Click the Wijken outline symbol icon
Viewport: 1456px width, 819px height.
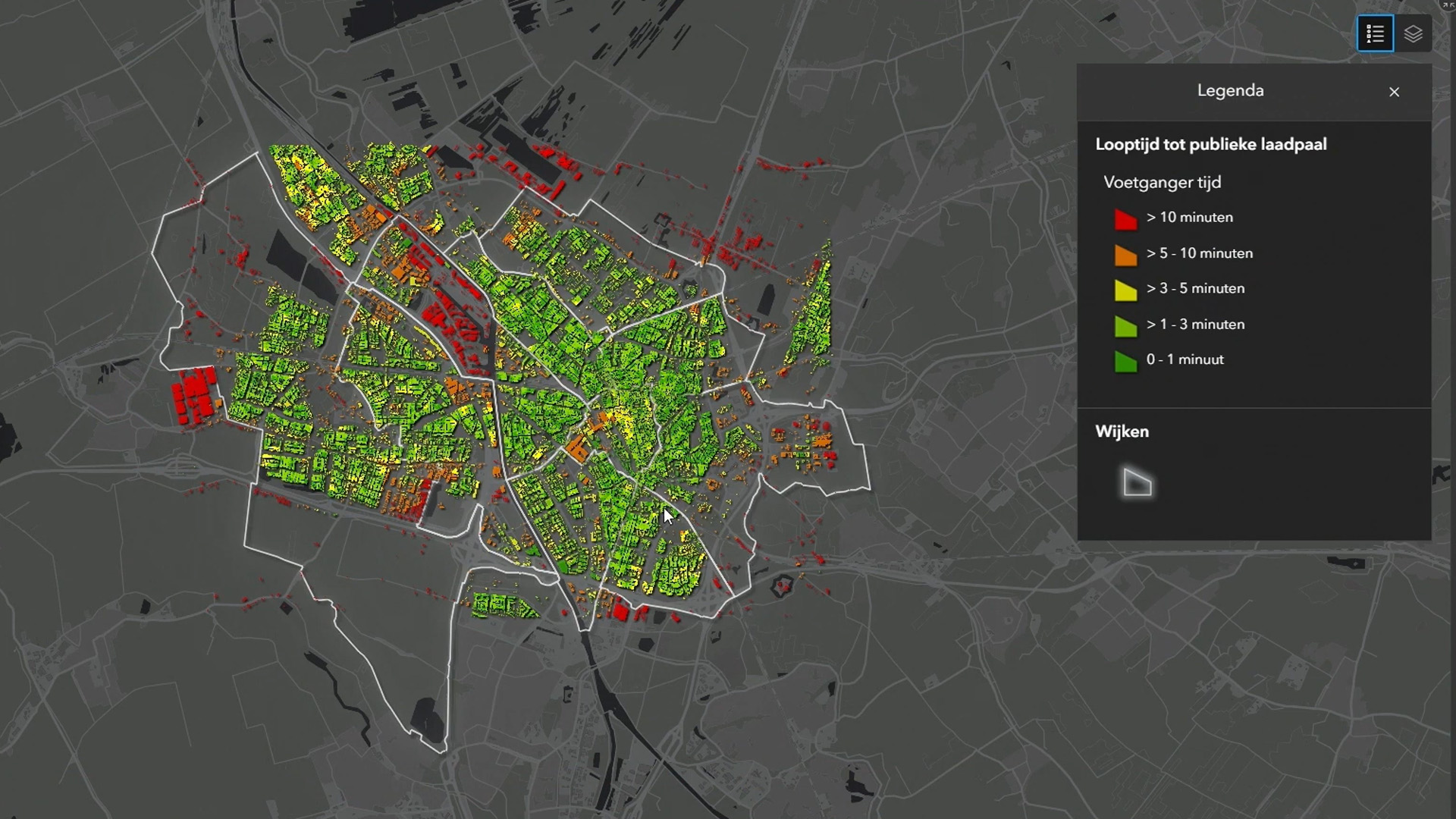click(1137, 483)
